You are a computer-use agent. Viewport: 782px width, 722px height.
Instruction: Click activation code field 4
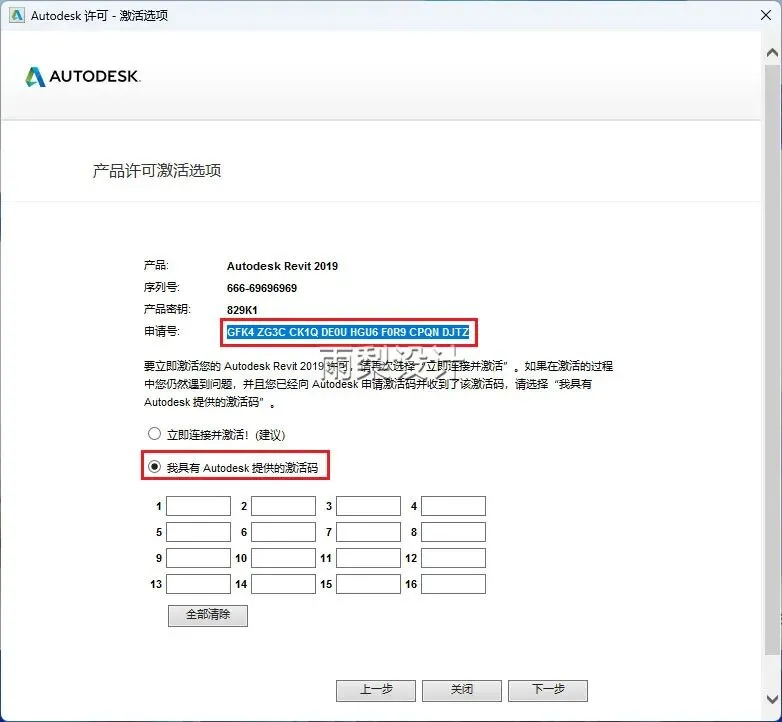(453, 506)
